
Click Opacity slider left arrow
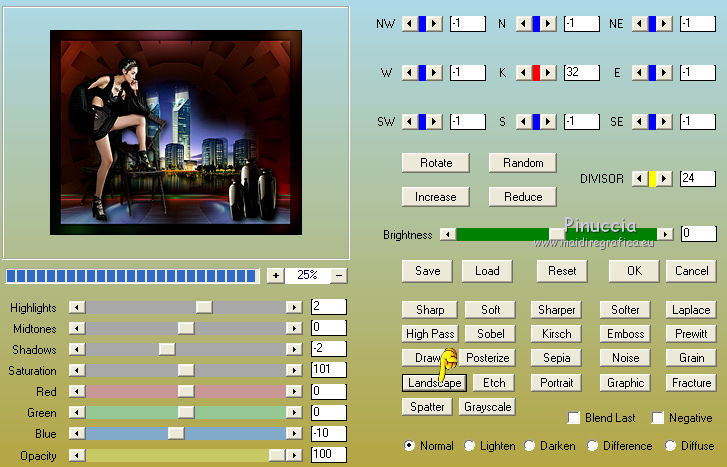[x=77, y=455]
